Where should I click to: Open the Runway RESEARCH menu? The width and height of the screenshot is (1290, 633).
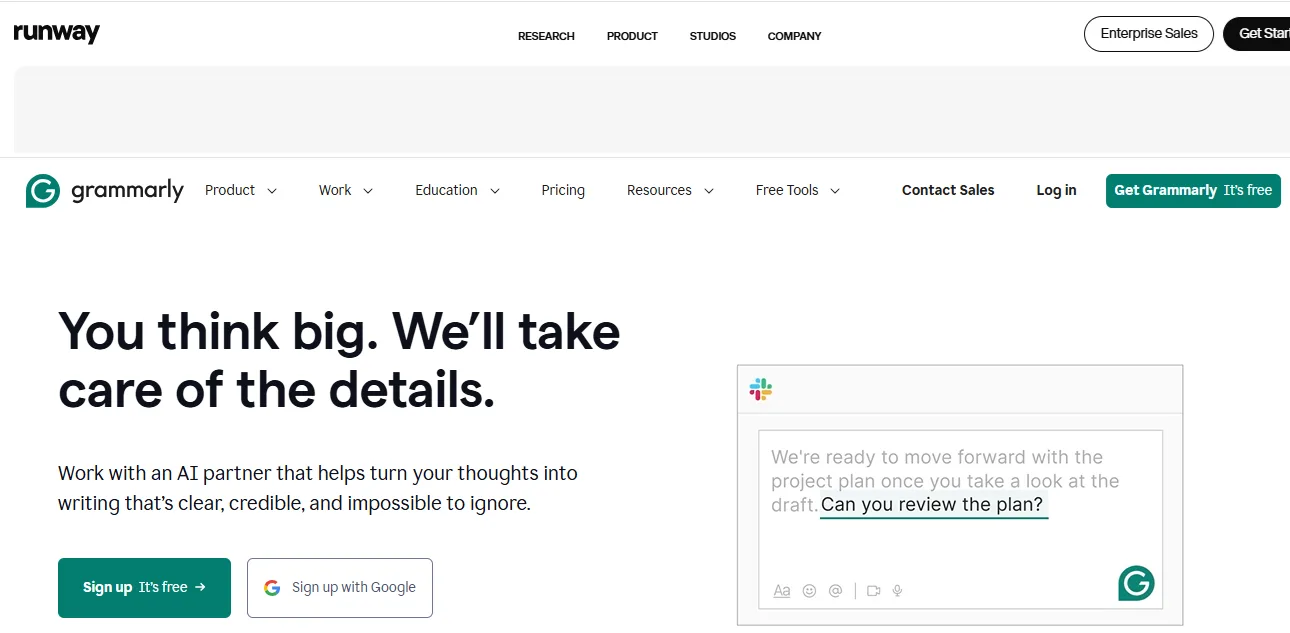click(x=546, y=36)
